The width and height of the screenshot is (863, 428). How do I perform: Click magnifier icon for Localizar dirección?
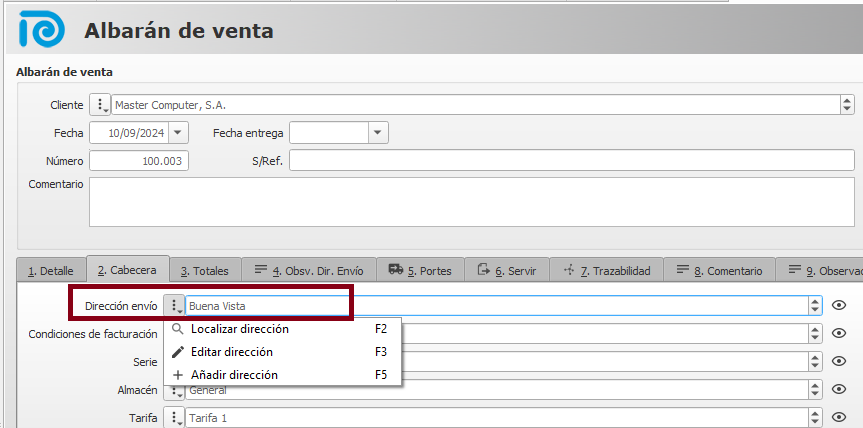[x=178, y=329]
